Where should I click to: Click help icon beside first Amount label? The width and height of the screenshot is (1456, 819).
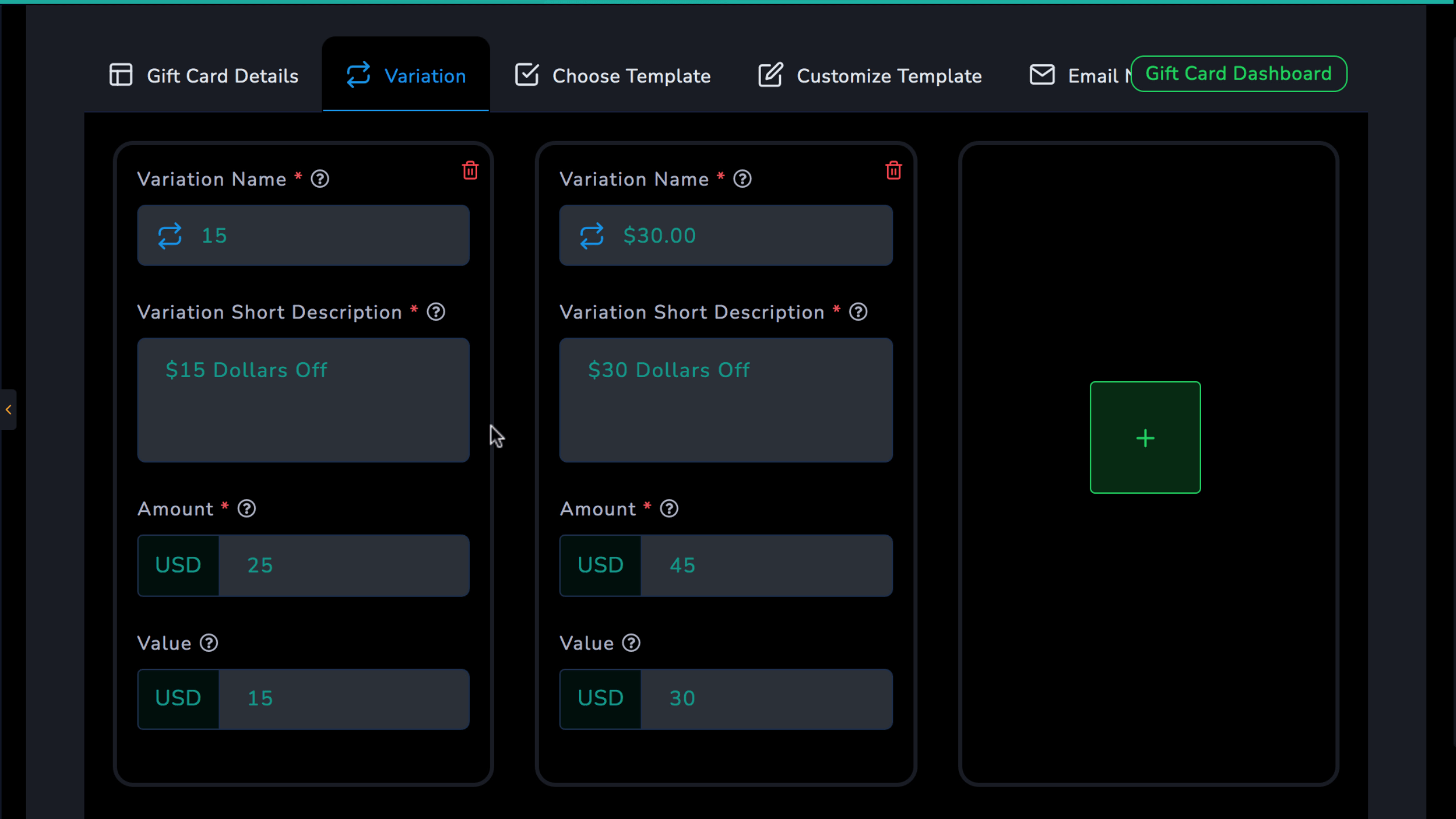coord(247,508)
